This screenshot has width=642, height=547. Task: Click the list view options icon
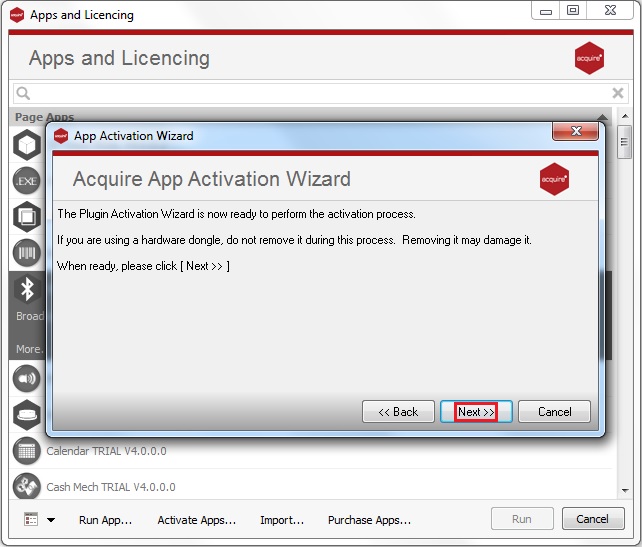point(31,519)
